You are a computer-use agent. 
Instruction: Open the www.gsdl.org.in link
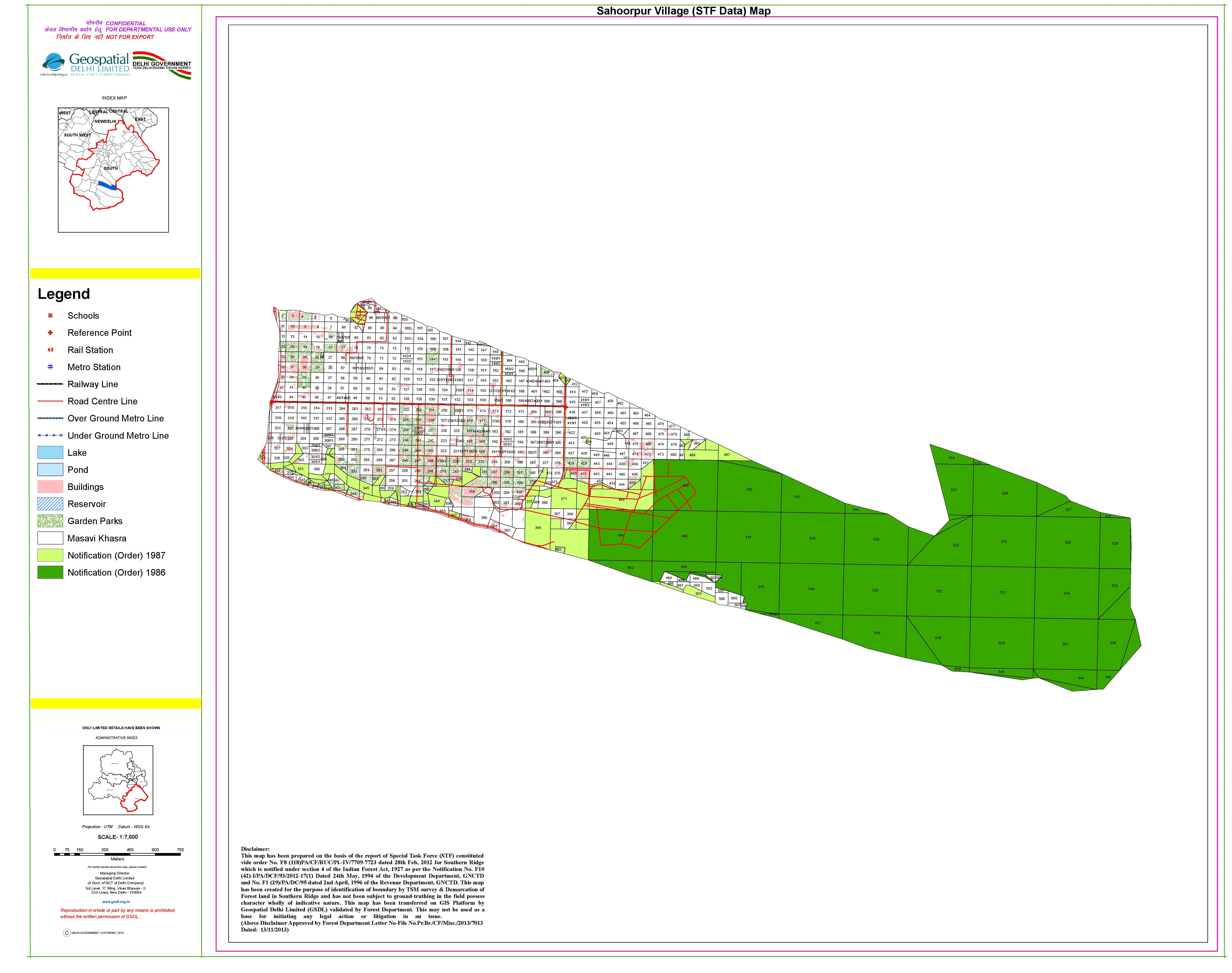tap(116, 902)
